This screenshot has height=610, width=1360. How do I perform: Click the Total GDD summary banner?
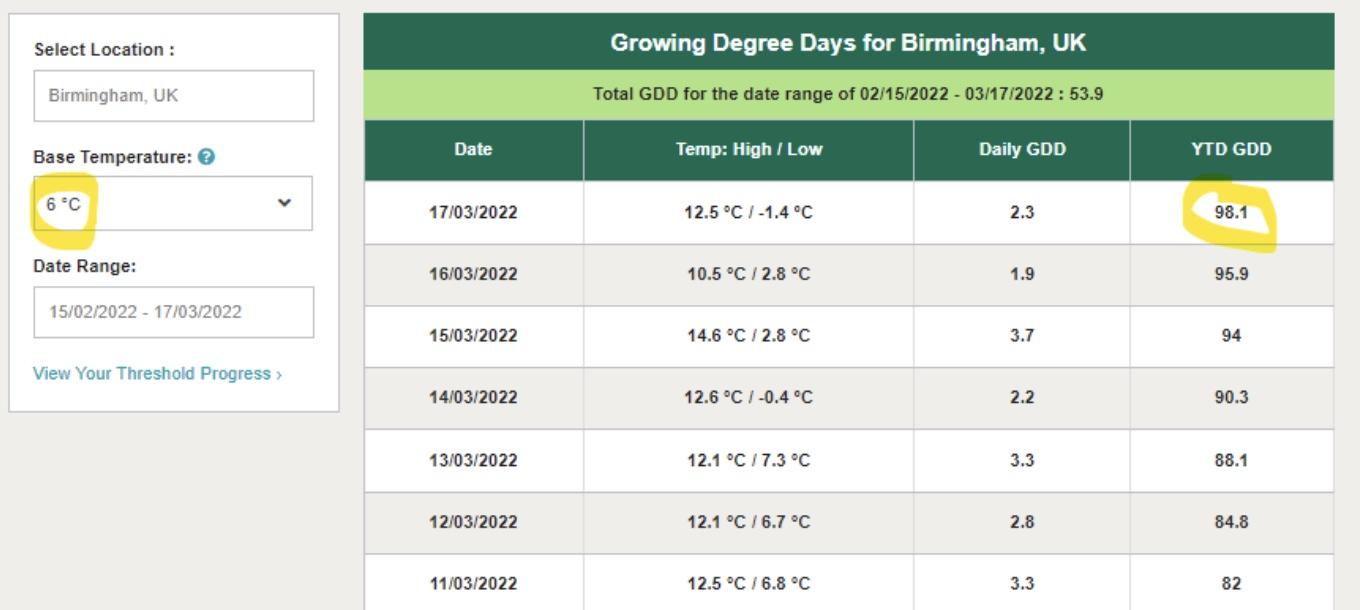[x=848, y=95]
